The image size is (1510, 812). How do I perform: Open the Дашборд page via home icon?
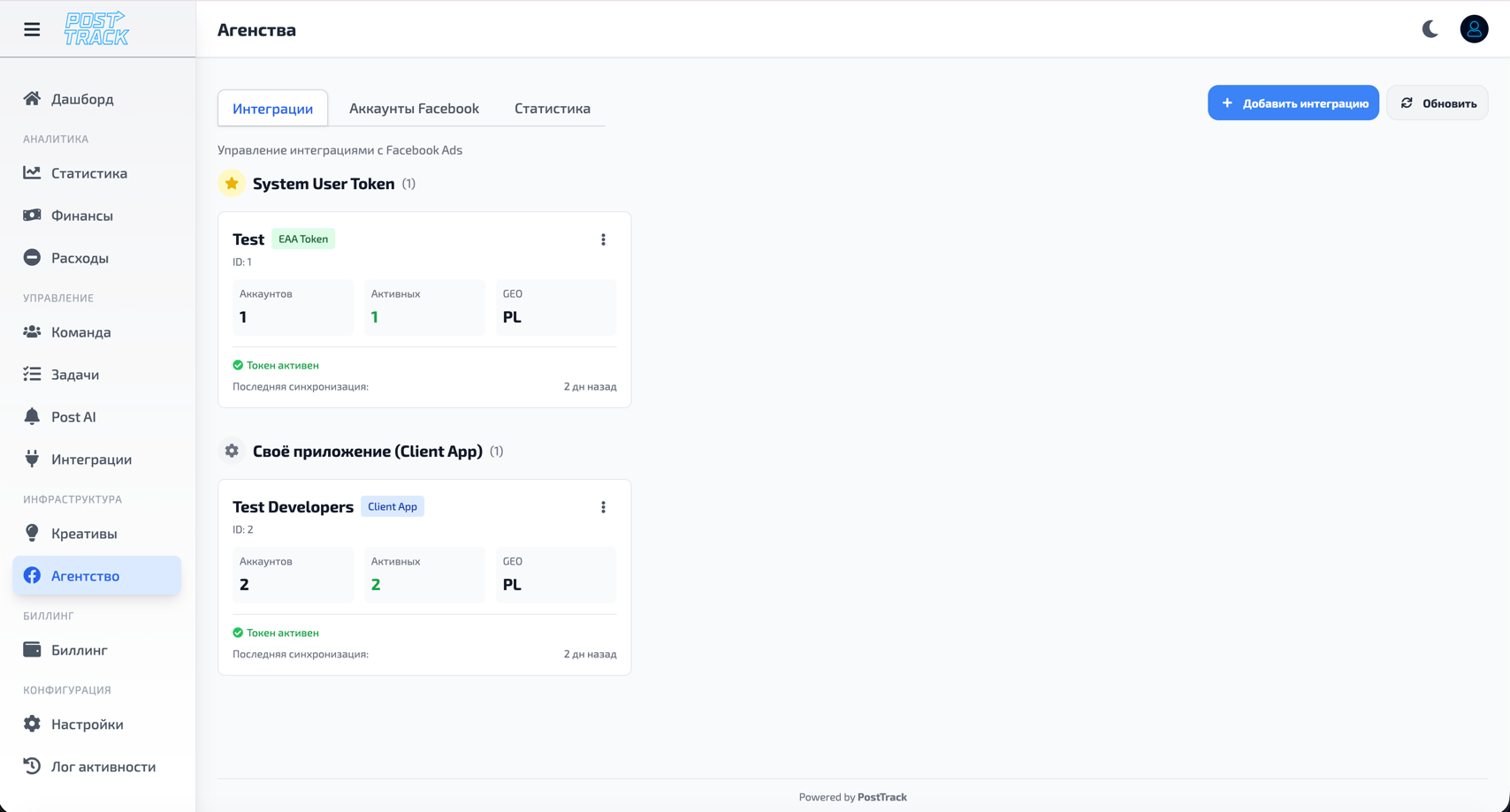(x=32, y=99)
